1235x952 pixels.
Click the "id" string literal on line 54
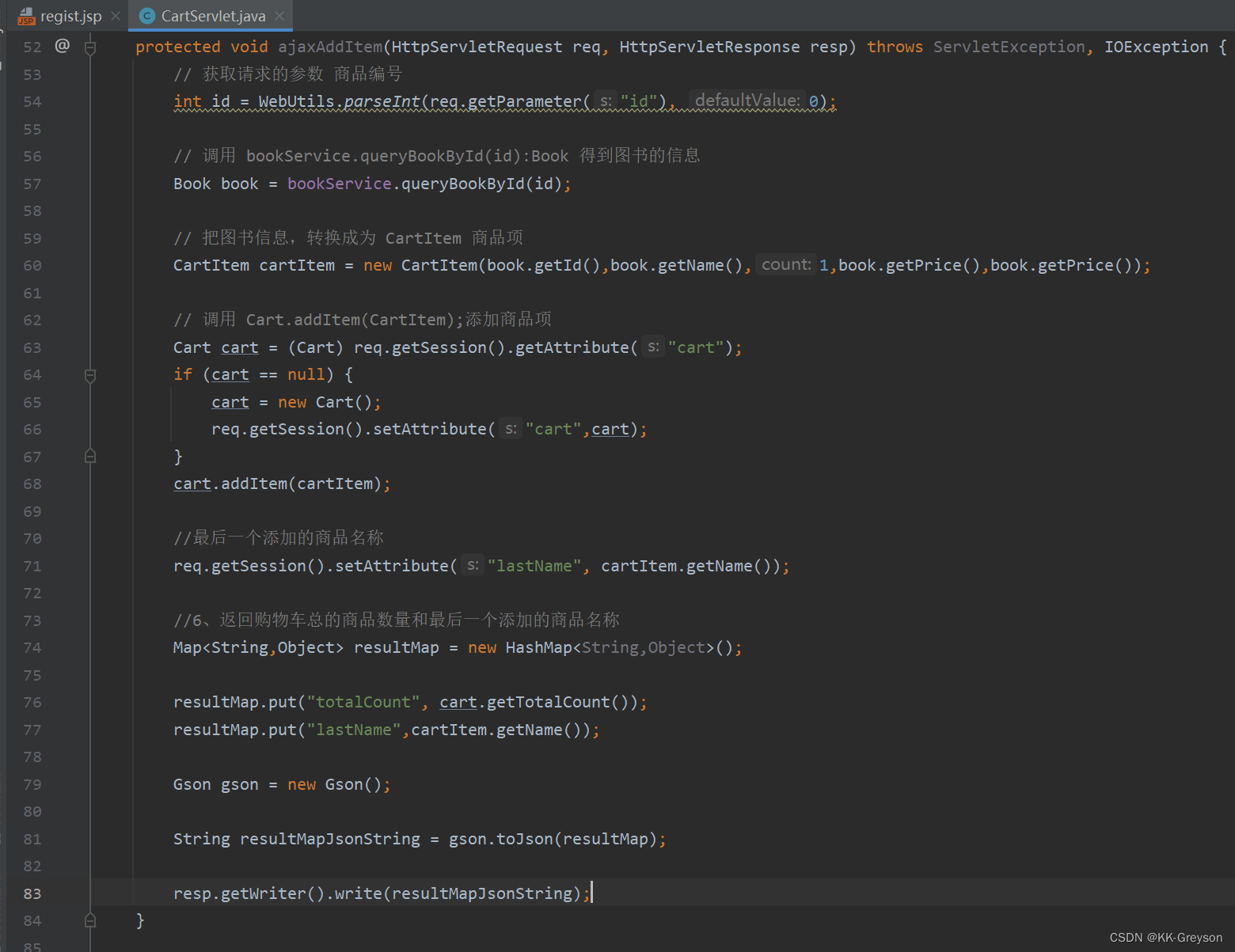(639, 102)
